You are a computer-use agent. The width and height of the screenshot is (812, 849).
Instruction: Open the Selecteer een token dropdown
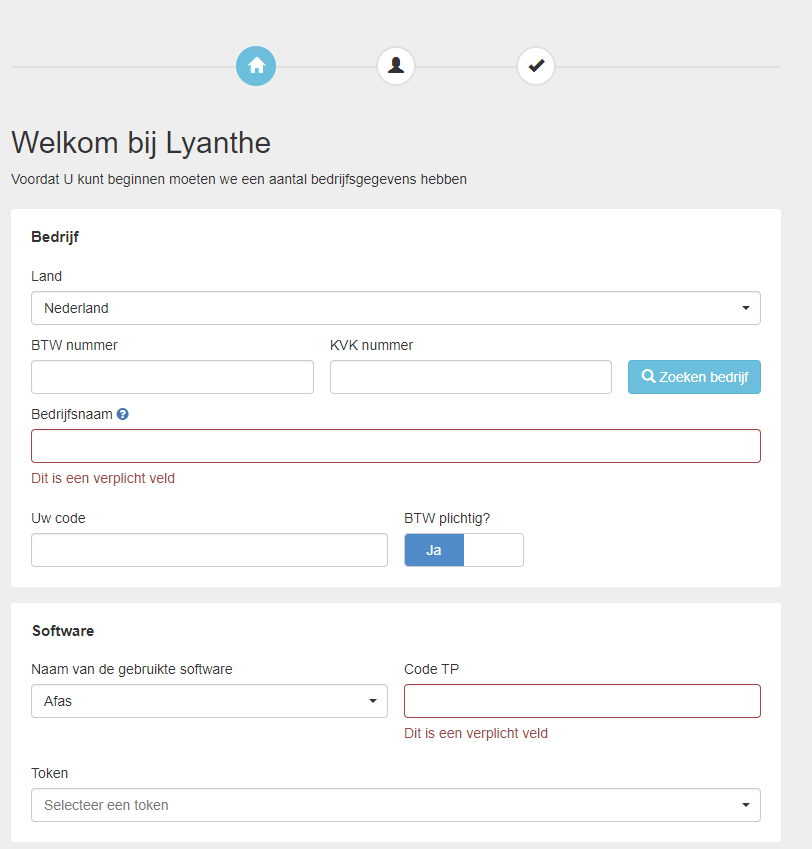395,805
